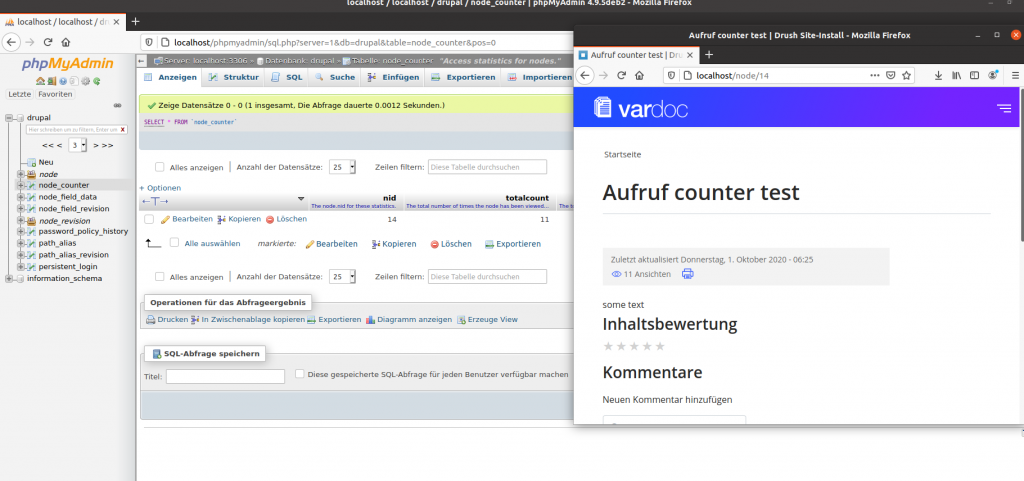The height and width of the screenshot is (481, 1024).
Task: Click the 'Erzeuge View' link
Action: [488, 320]
